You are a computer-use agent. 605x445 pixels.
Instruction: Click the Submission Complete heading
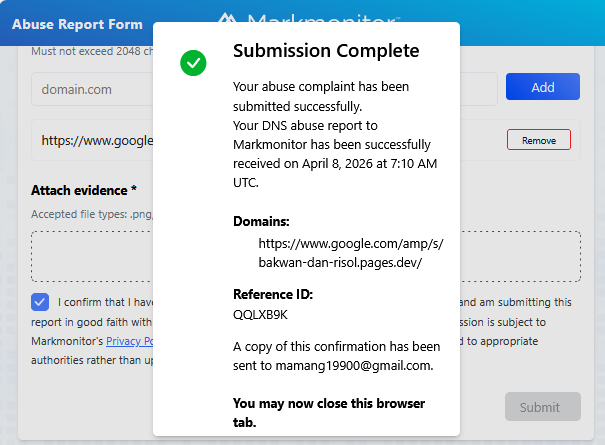click(326, 51)
